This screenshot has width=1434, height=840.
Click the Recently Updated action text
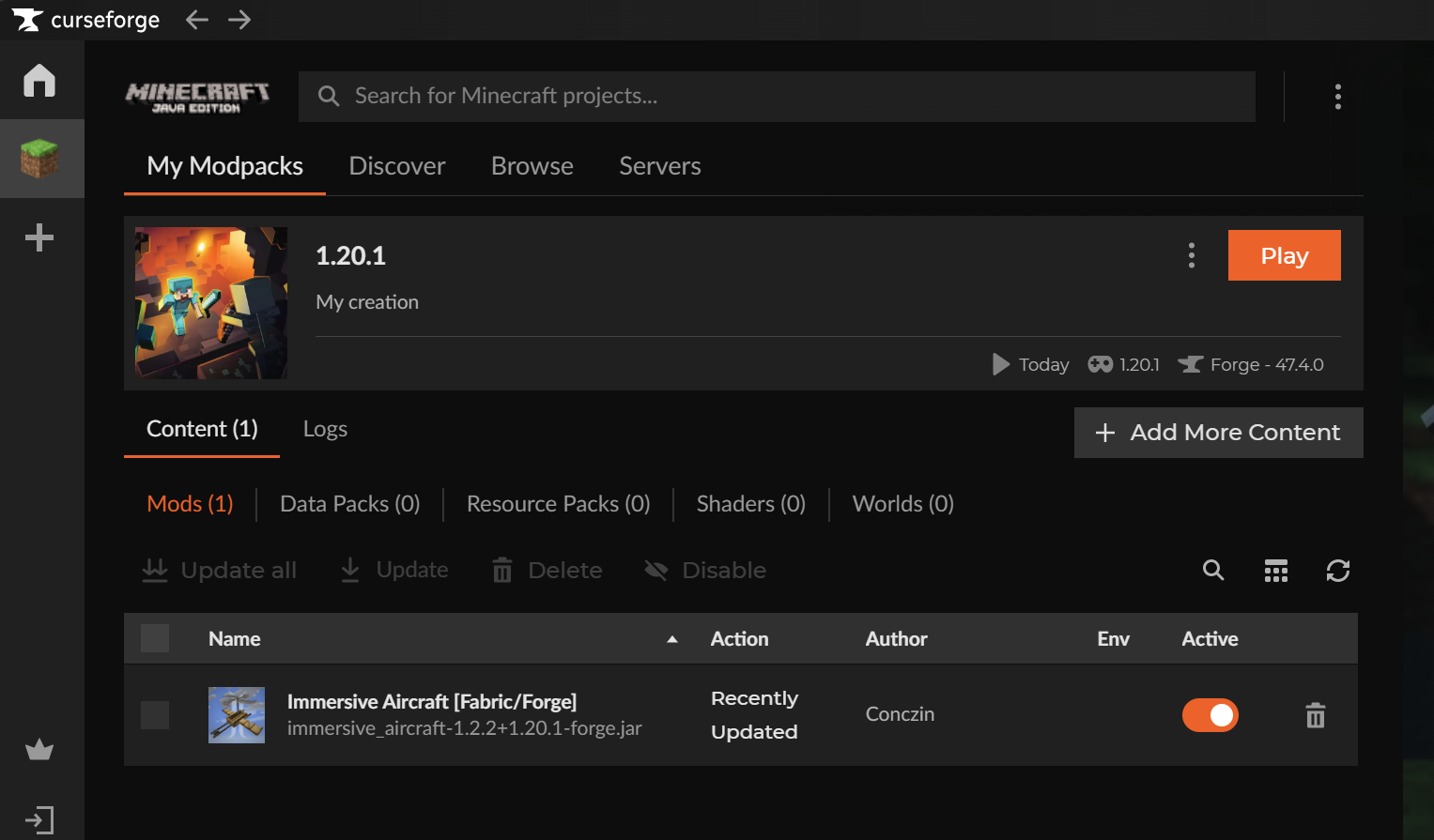pyautogui.click(x=755, y=715)
